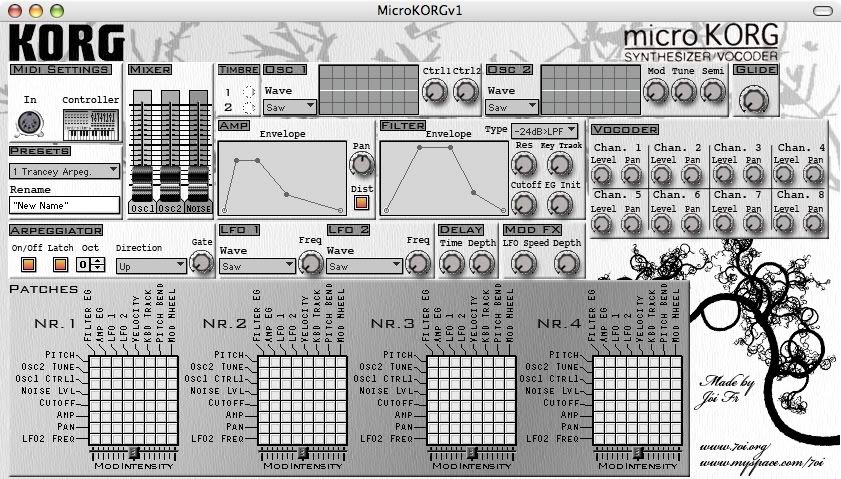Open the LFO 2 Wave dropdown
The width and height of the screenshot is (841, 479).
tap(364, 266)
